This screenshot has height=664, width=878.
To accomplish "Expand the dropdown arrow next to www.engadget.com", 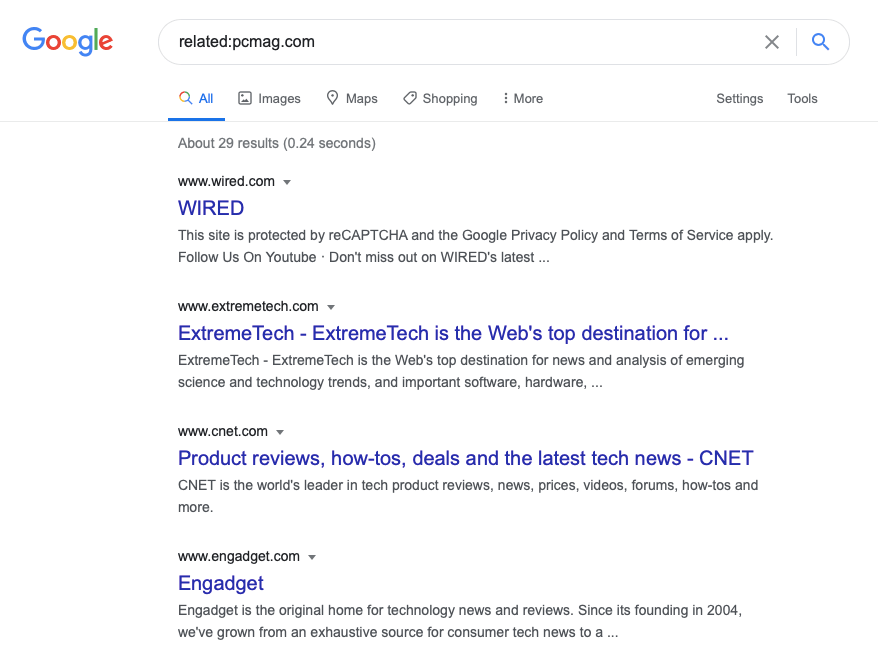I will 312,557.
